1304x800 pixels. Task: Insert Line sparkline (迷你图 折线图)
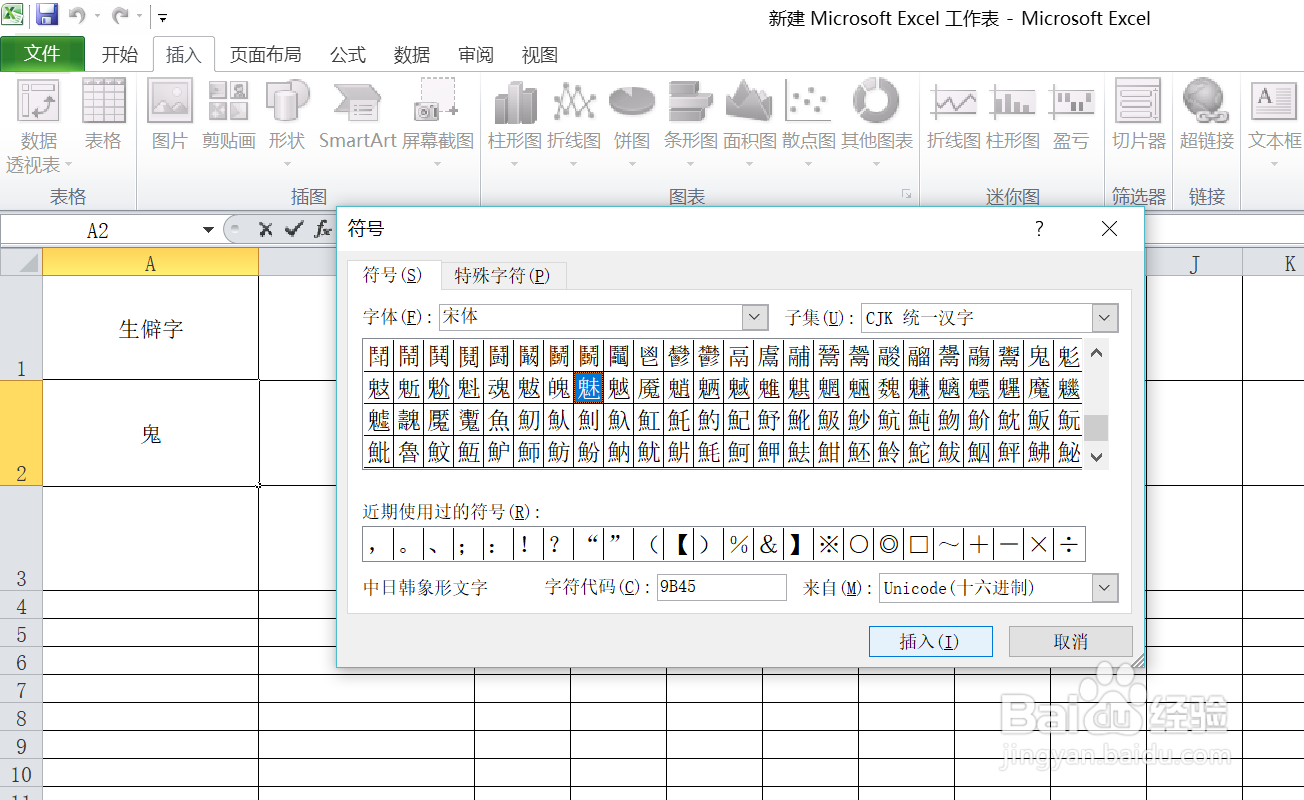click(953, 115)
